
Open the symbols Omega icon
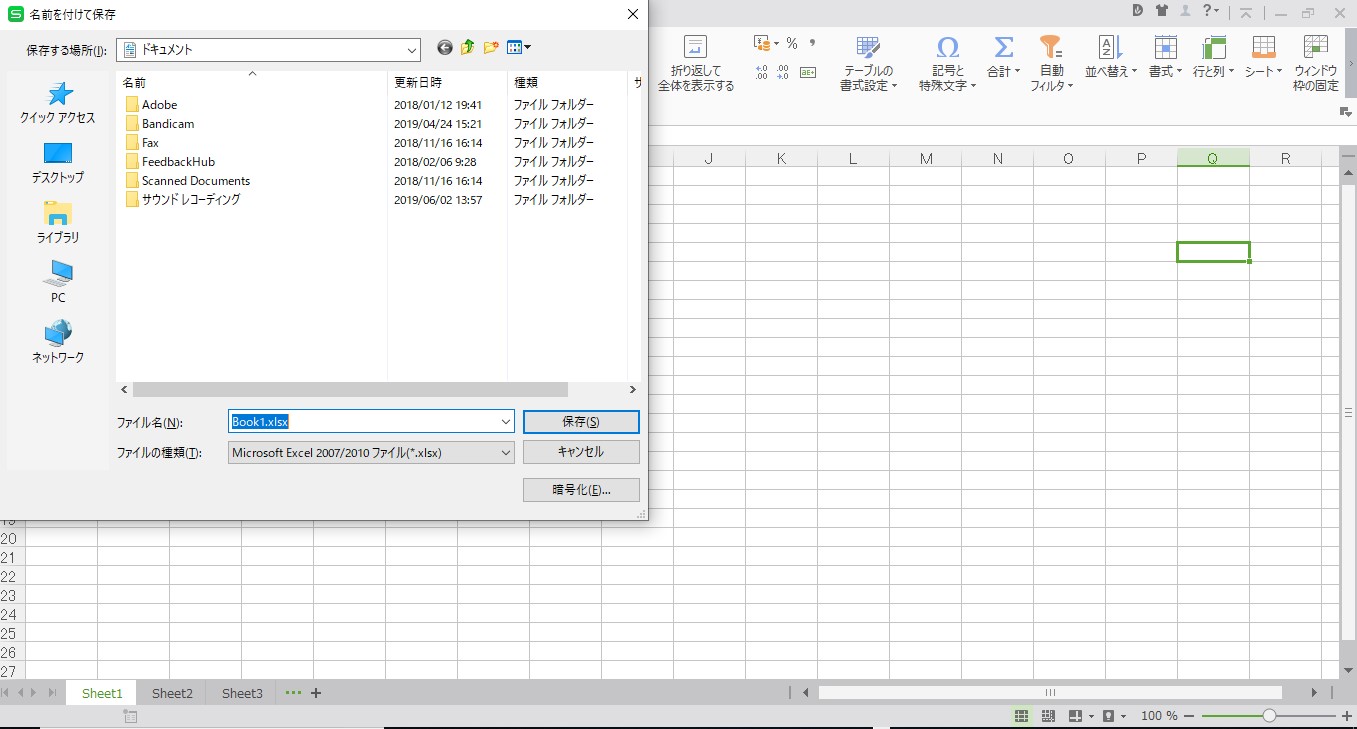coord(947,48)
